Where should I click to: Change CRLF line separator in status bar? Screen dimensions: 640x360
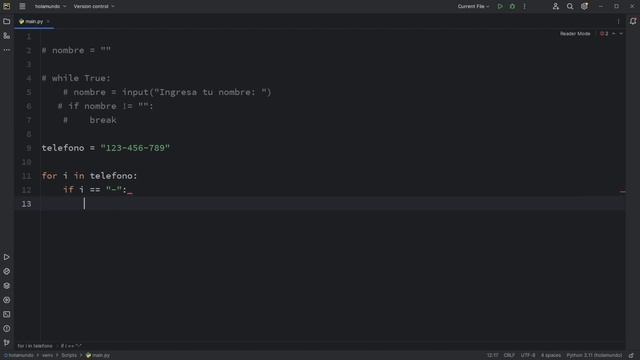point(509,356)
